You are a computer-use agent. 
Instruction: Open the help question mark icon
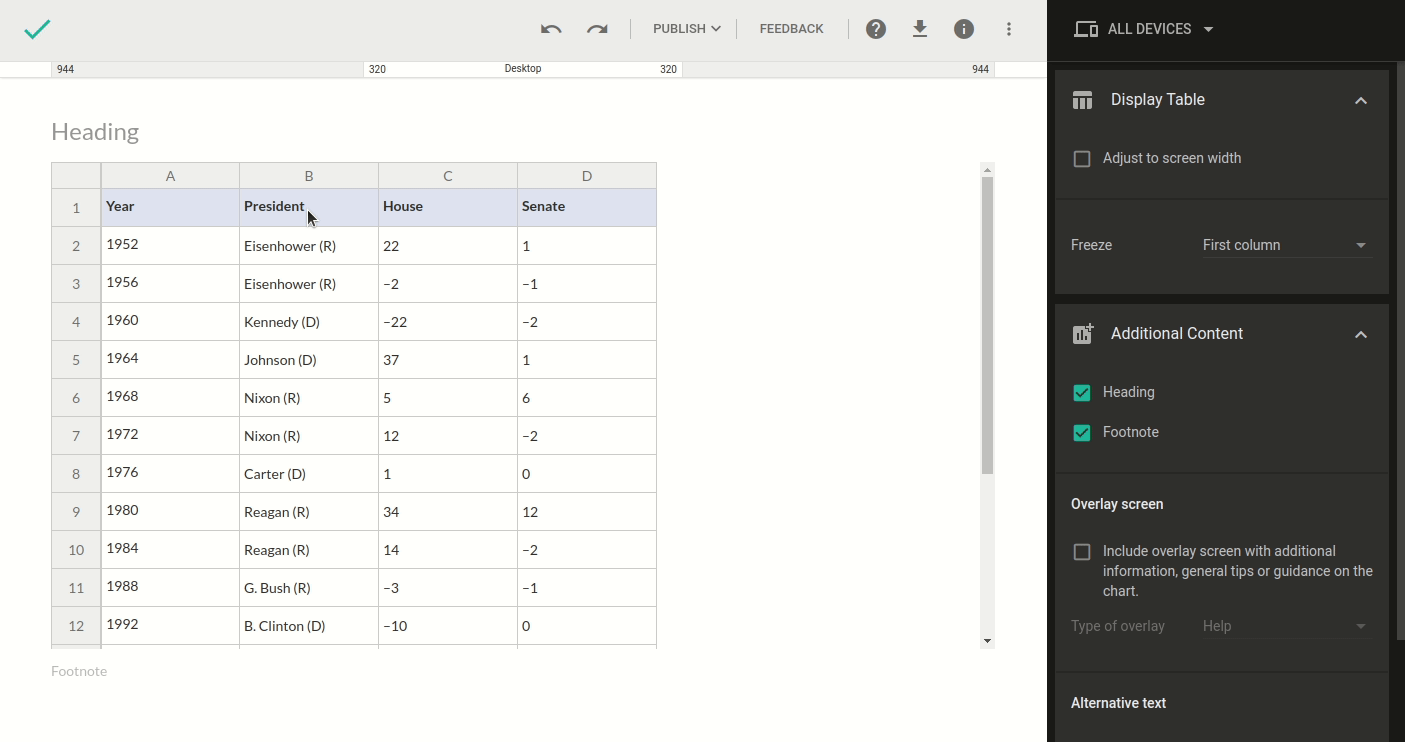tap(875, 28)
